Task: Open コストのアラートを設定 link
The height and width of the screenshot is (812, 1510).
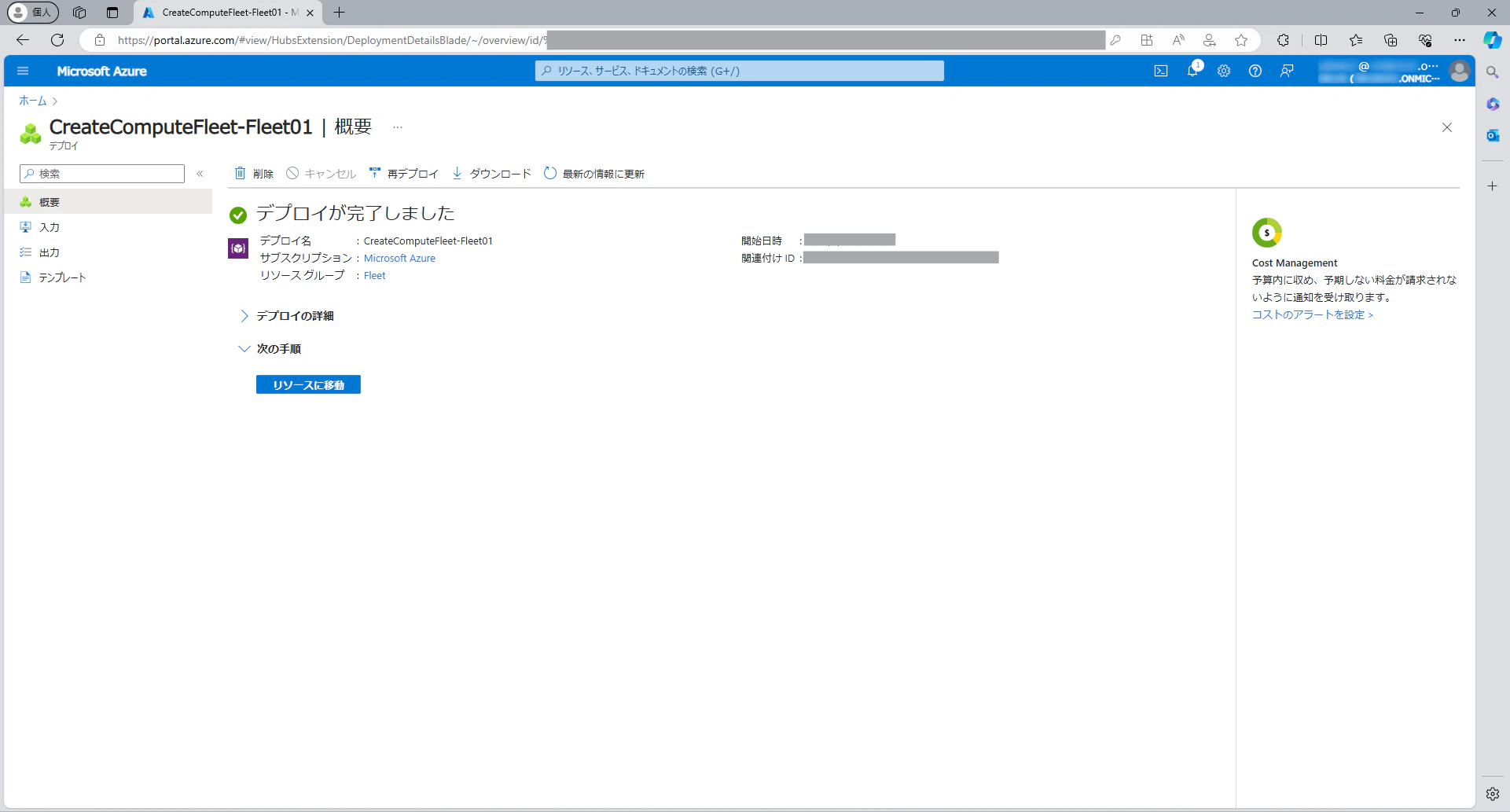Action: coord(1312,314)
